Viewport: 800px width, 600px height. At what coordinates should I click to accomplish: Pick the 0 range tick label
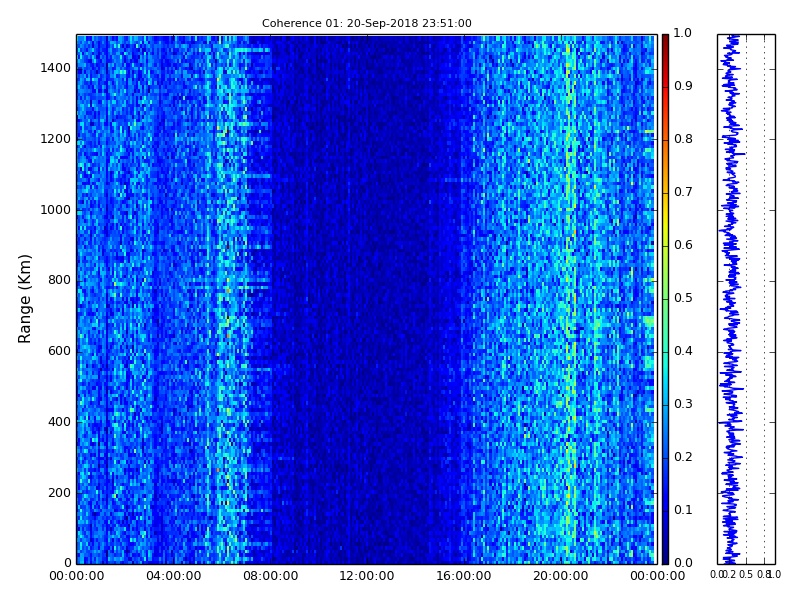(x=67, y=563)
